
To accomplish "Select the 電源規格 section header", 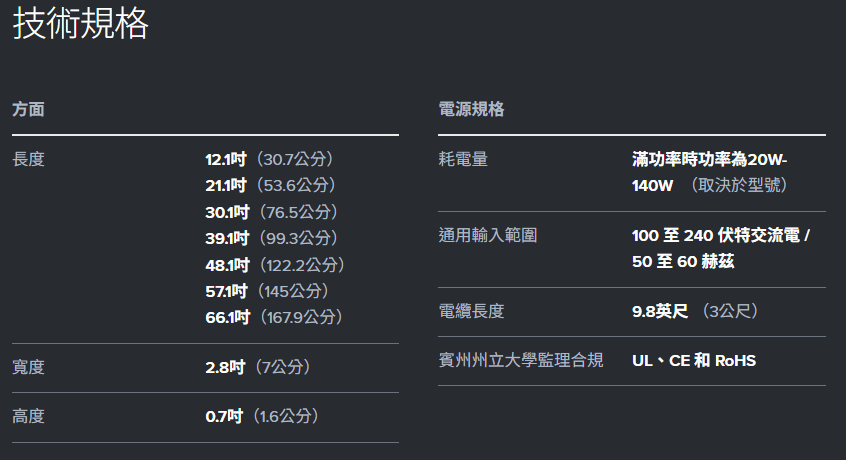I will 471,109.
